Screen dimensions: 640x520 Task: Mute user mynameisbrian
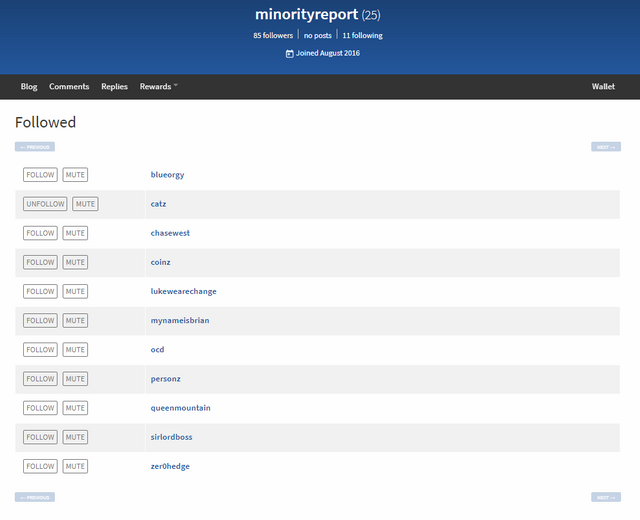(75, 320)
